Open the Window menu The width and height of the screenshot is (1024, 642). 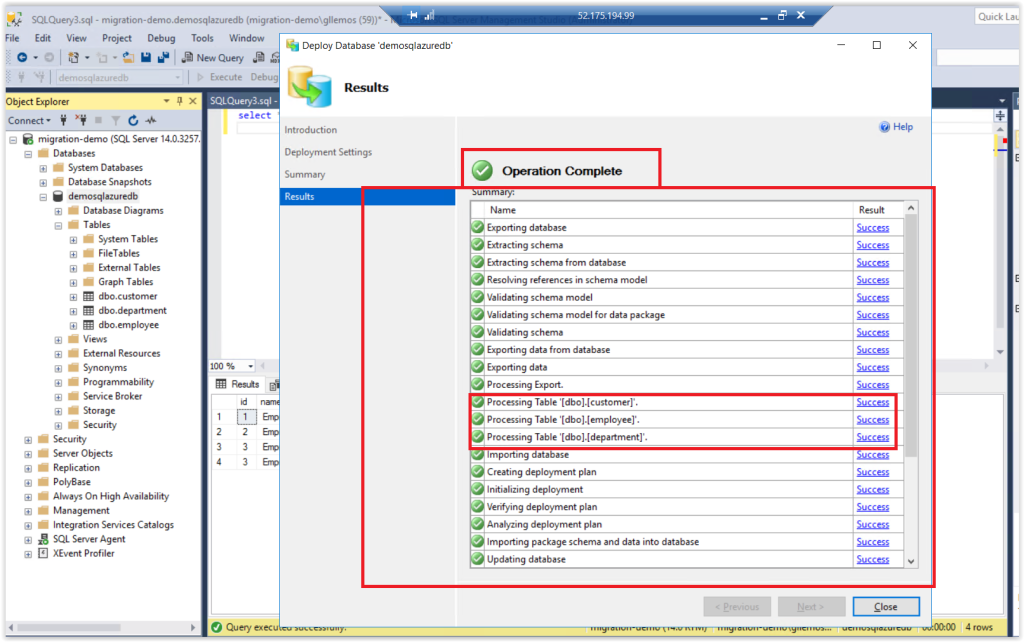(246, 38)
